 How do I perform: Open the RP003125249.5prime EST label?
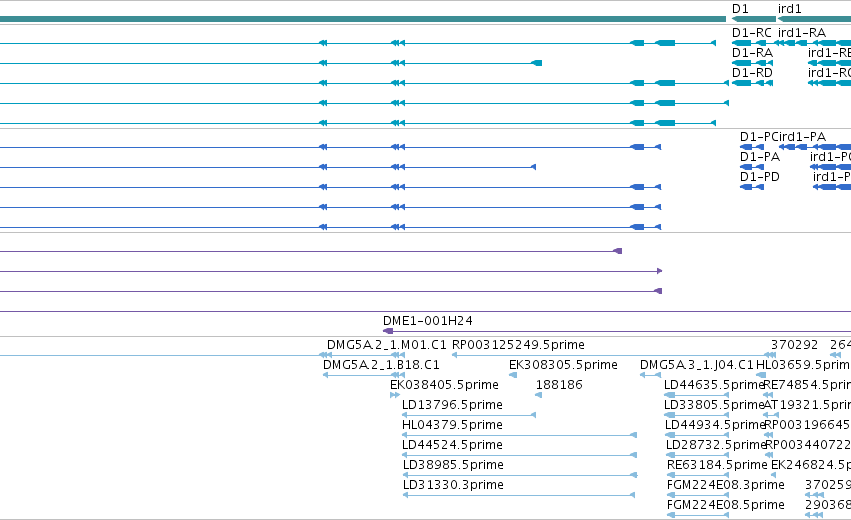[518, 345]
